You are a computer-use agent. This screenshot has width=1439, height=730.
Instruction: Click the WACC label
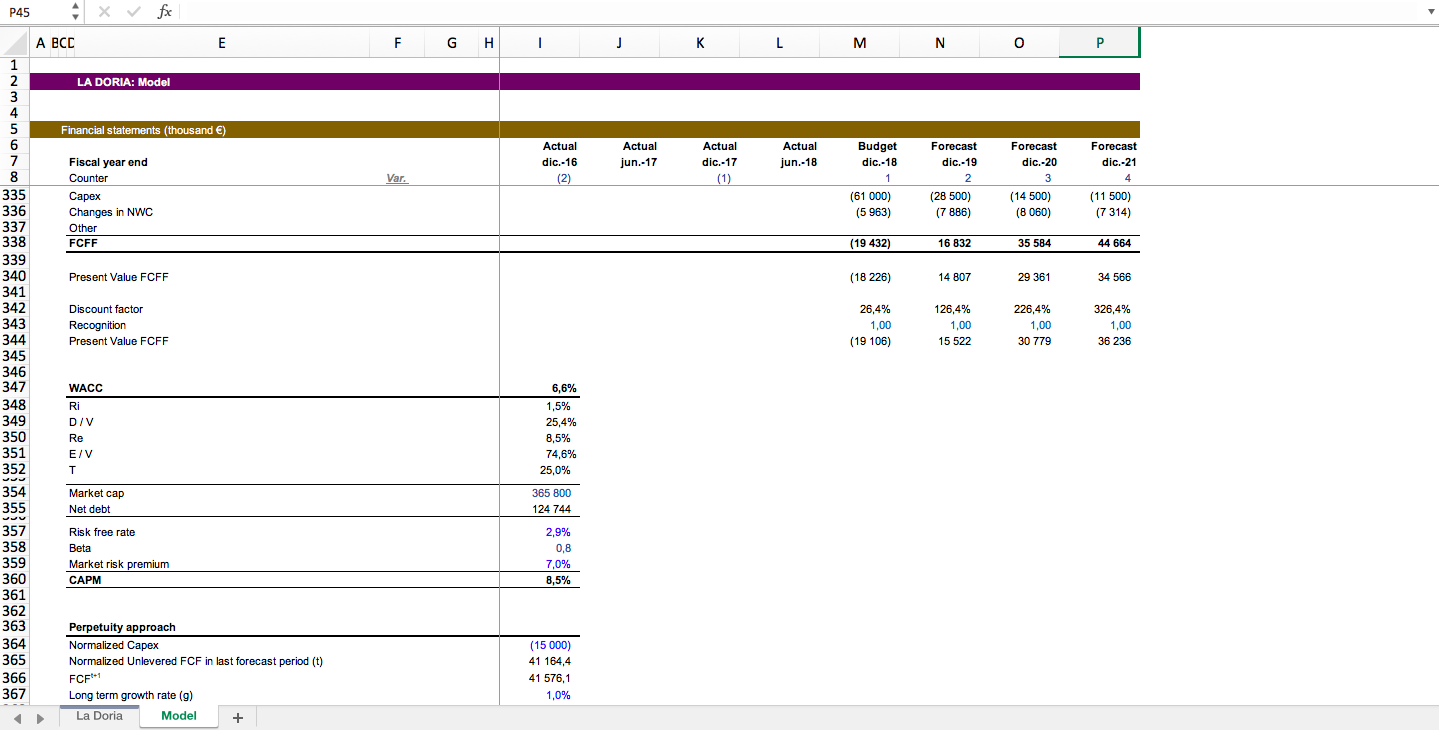pyautogui.click(x=86, y=388)
